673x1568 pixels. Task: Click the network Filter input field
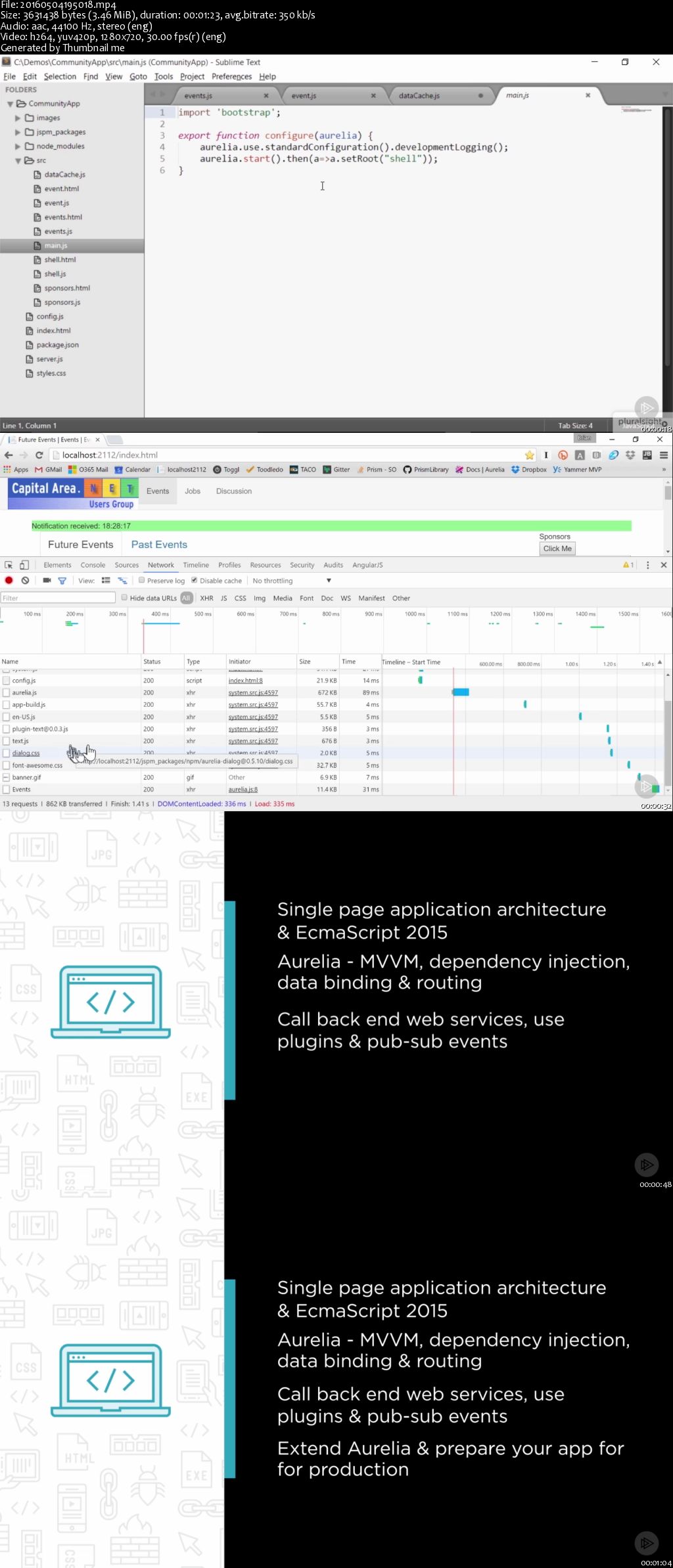[x=58, y=598]
